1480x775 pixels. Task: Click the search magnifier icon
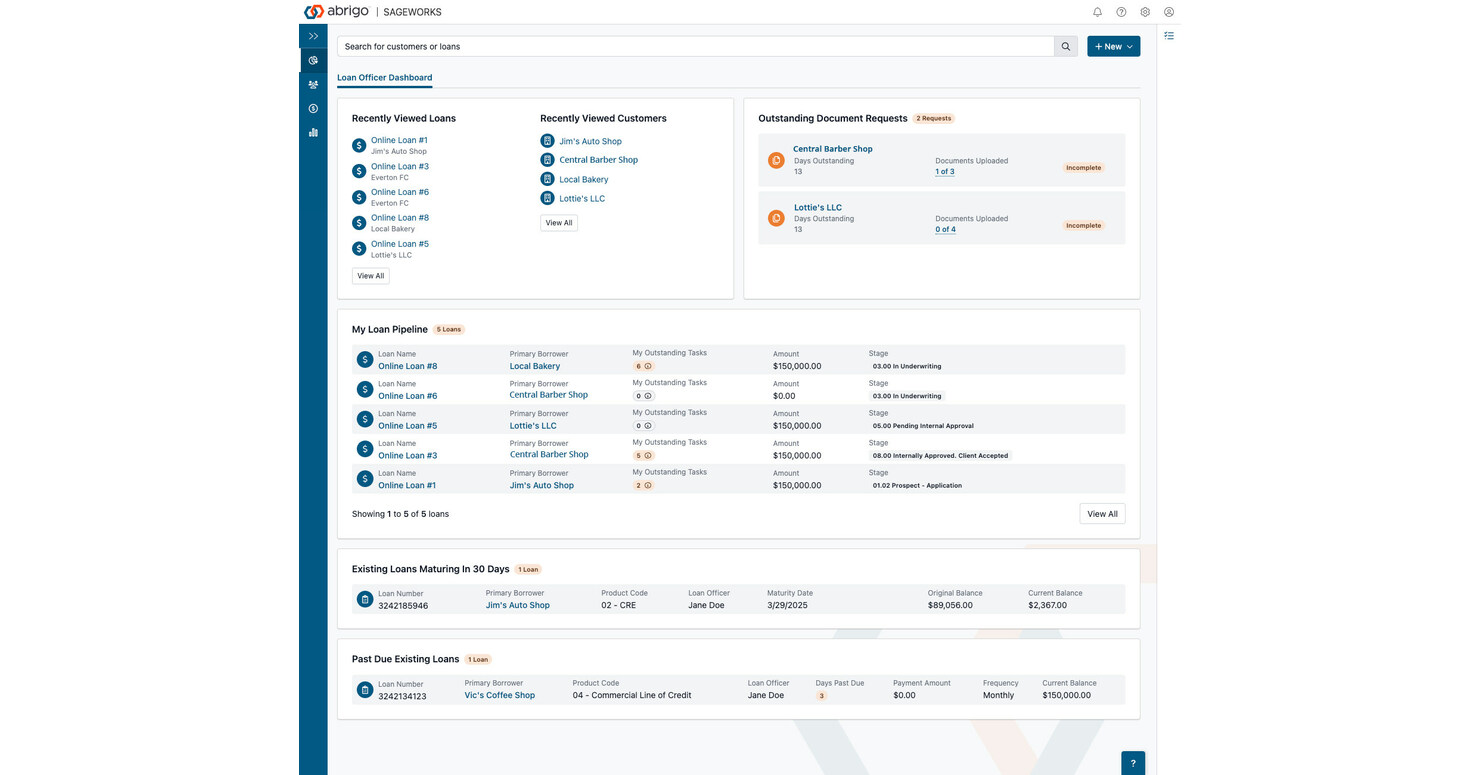coord(1065,46)
